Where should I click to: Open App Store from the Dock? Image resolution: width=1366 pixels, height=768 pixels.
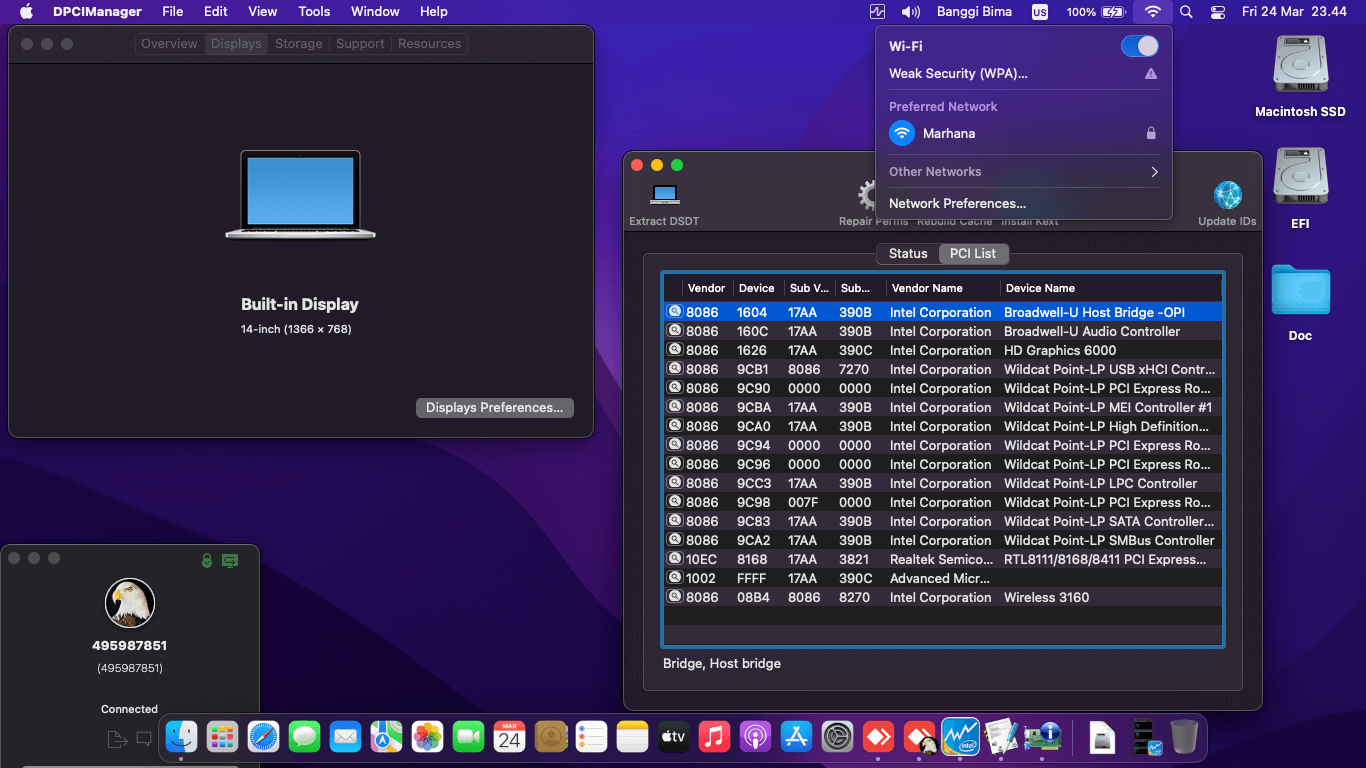pos(796,737)
